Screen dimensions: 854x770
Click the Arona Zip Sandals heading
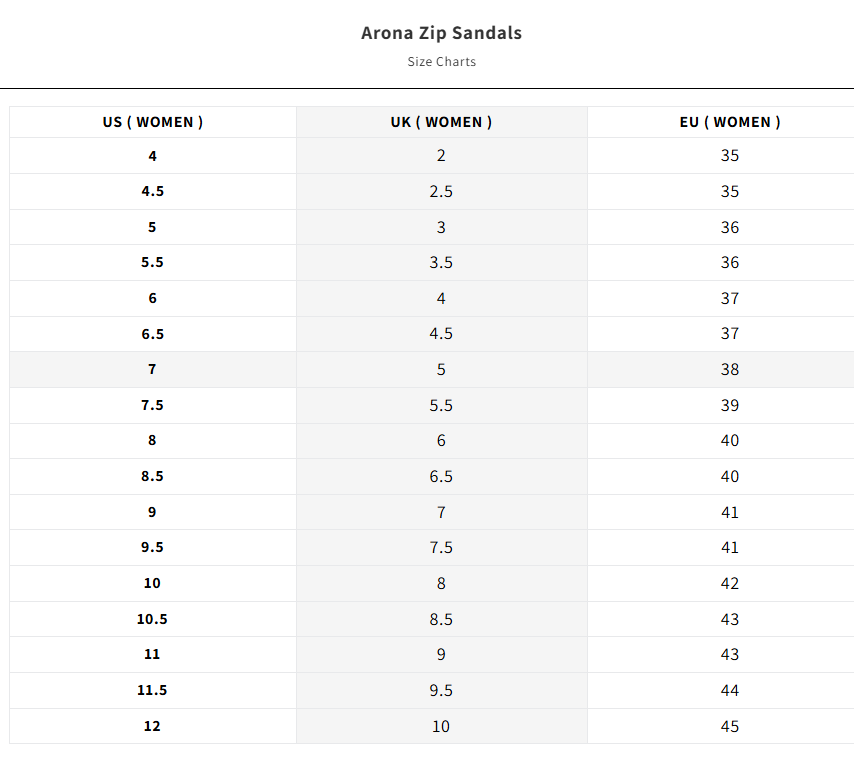pyautogui.click(x=441, y=33)
